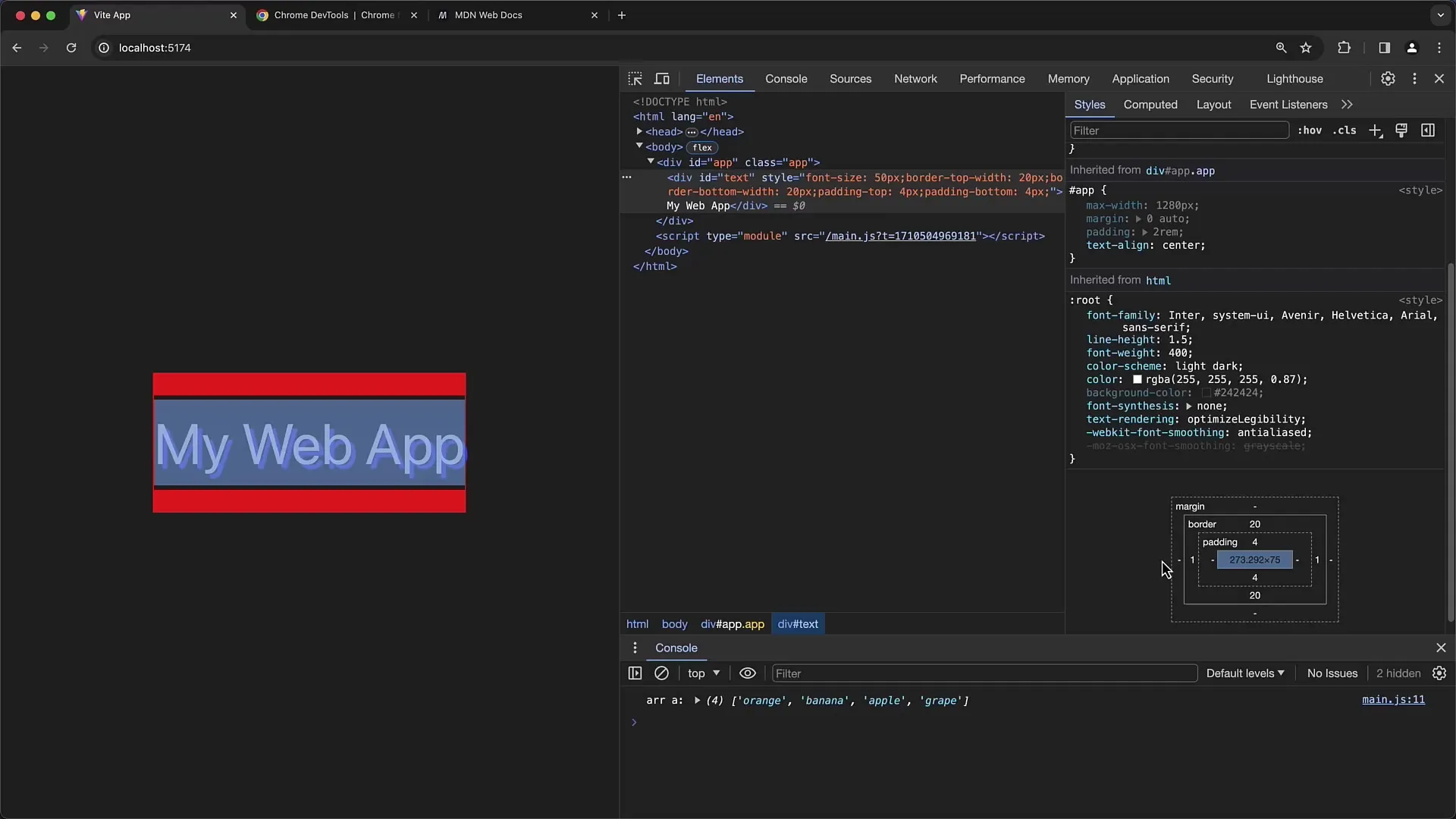
Task: Expand the head element node
Action: tap(639, 131)
